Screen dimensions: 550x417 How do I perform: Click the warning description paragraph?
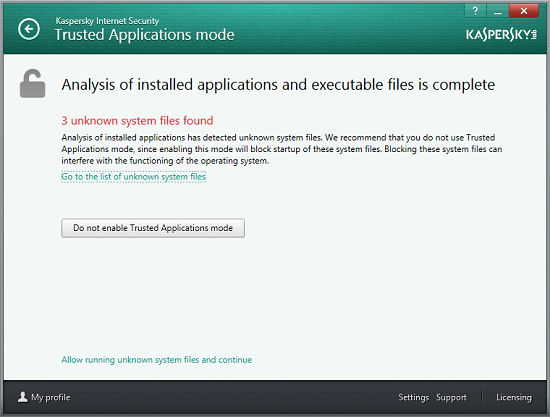[282, 149]
